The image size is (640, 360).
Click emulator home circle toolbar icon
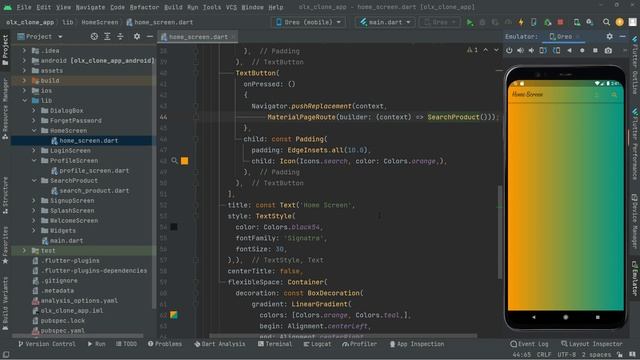[582, 51]
